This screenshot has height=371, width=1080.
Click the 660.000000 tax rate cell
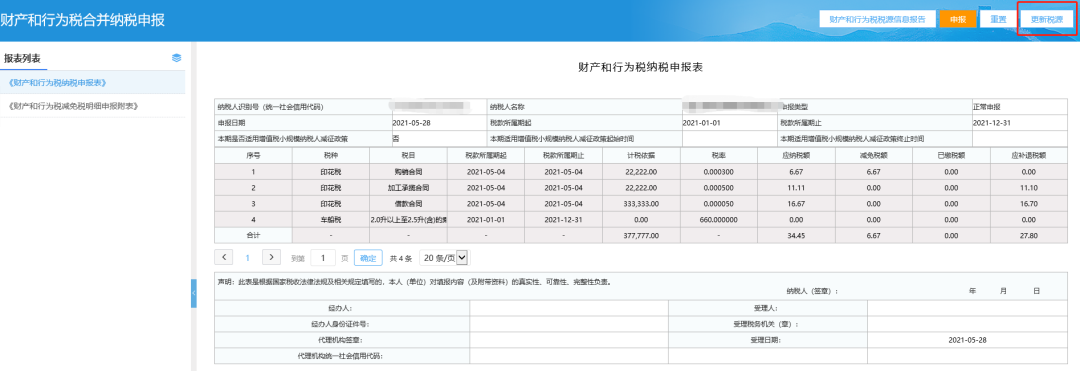click(x=718, y=220)
